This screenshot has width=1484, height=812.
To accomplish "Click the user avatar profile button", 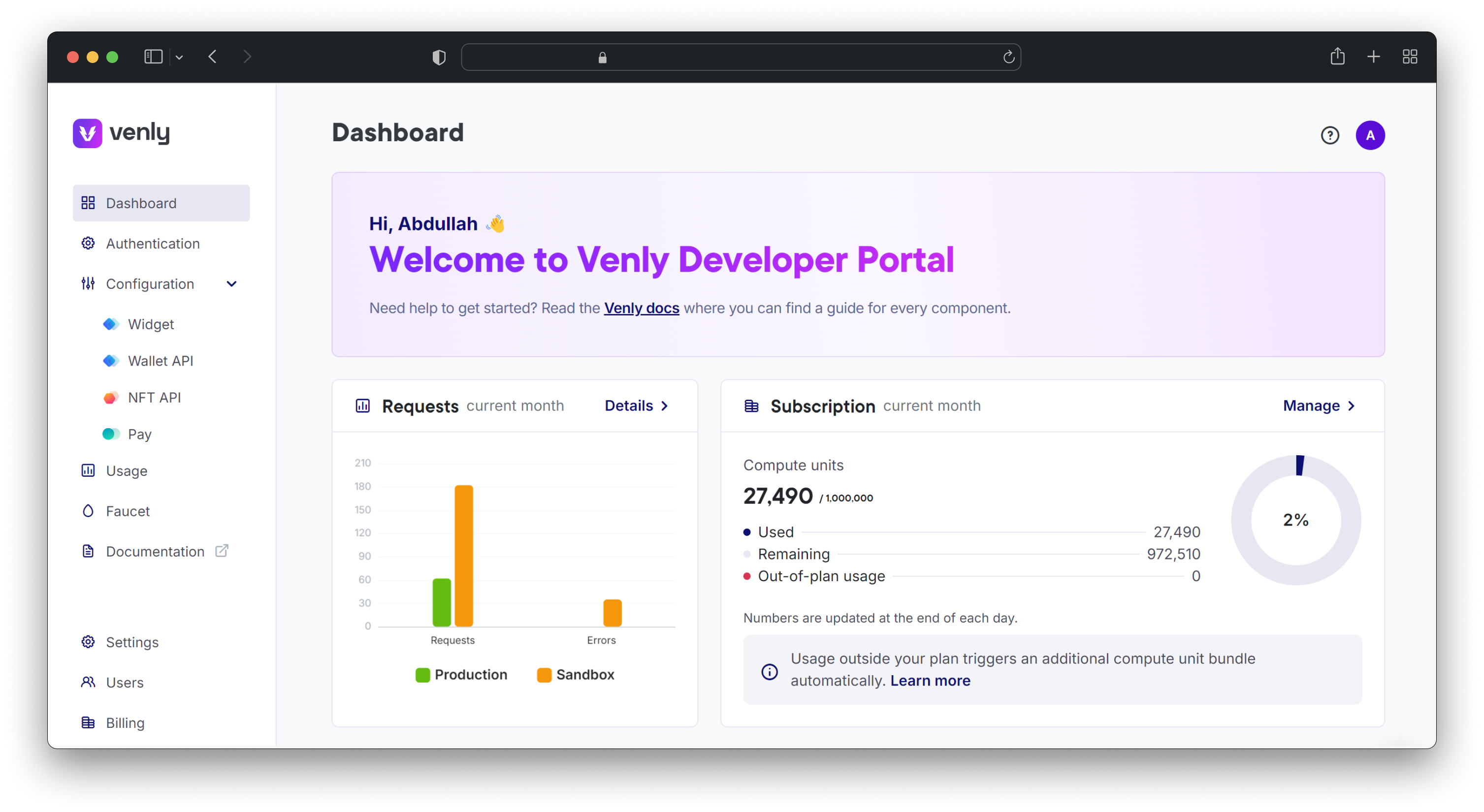I will point(1370,135).
